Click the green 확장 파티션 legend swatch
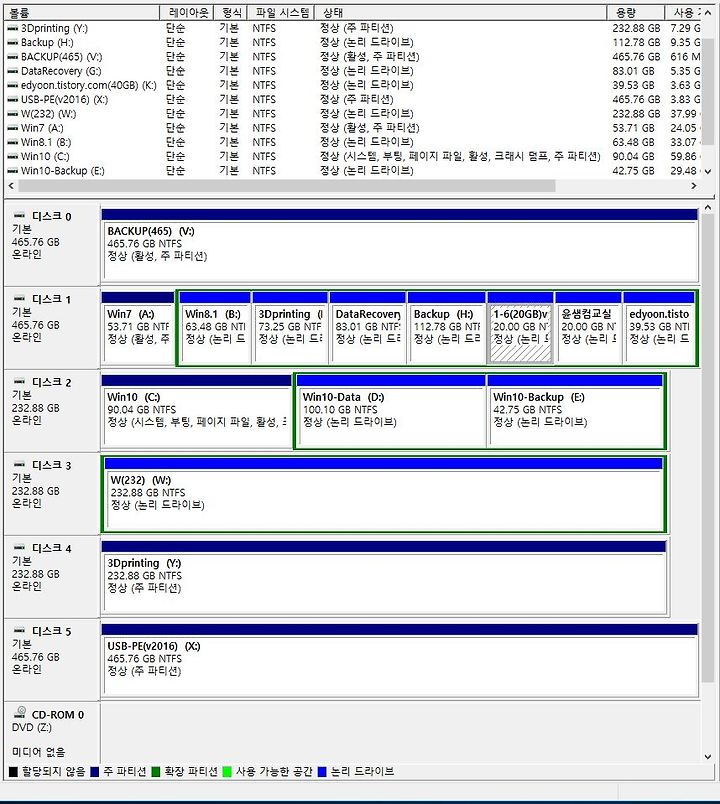 point(156,772)
